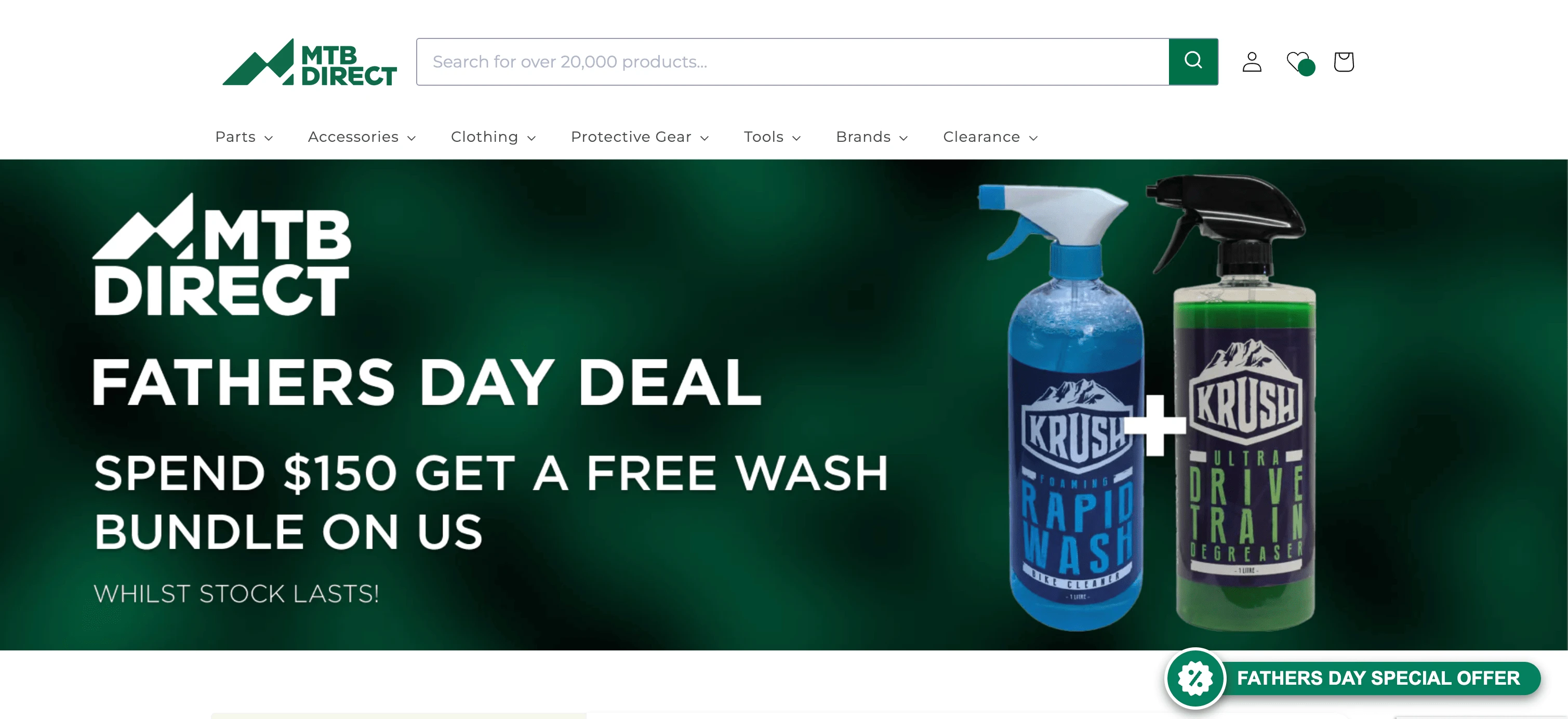Open the Tools menu

click(x=773, y=137)
